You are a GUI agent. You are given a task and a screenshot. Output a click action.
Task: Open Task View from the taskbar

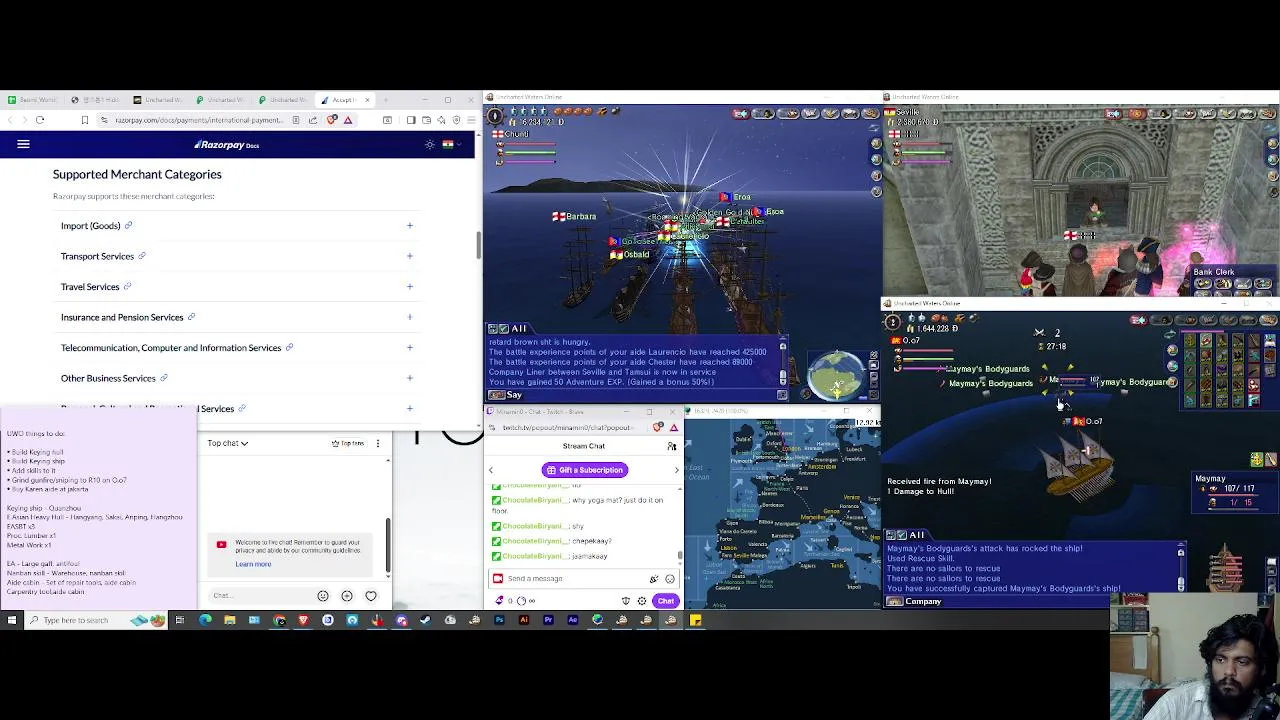[180, 620]
